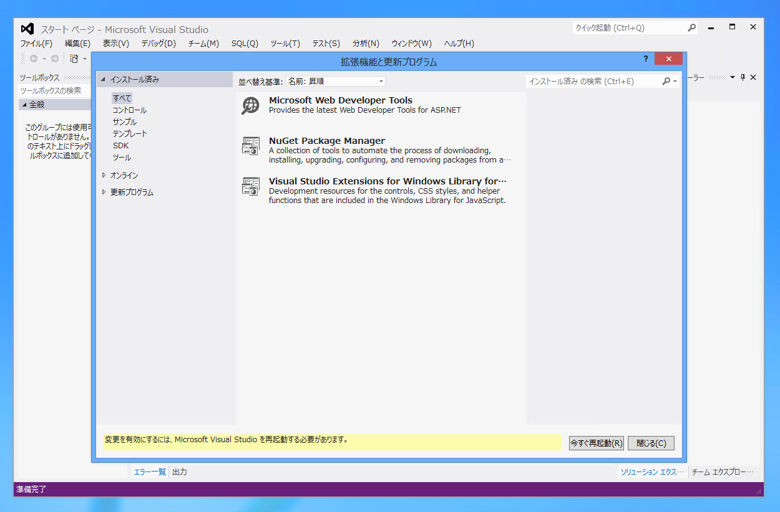780x512 pixels.
Task: Open the 表示(V) menu
Action: [x=116, y=43]
